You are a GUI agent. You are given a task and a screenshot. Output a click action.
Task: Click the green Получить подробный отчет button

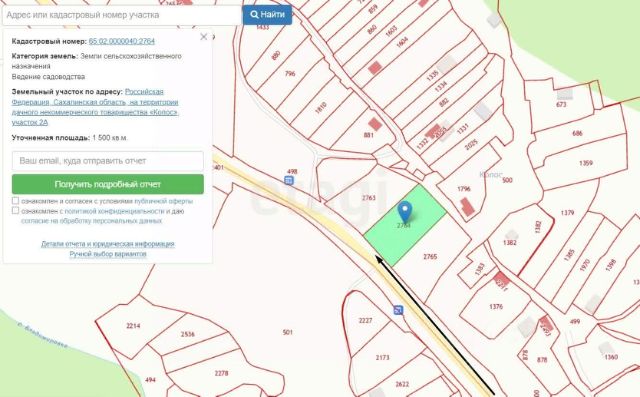pyautogui.click(x=108, y=184)
